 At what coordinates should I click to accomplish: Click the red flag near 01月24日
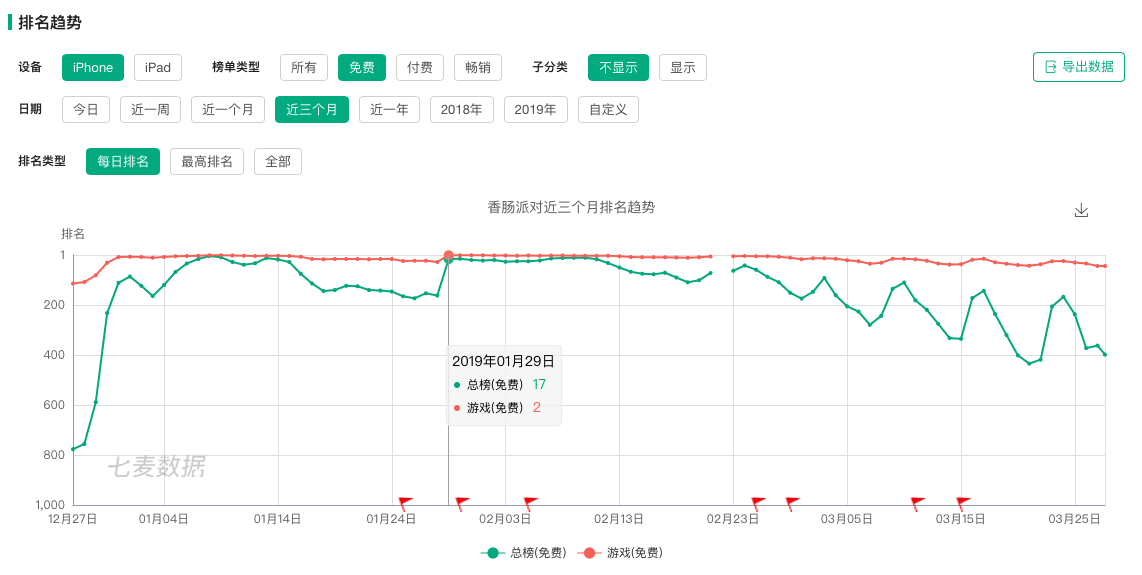click(405, 503)
